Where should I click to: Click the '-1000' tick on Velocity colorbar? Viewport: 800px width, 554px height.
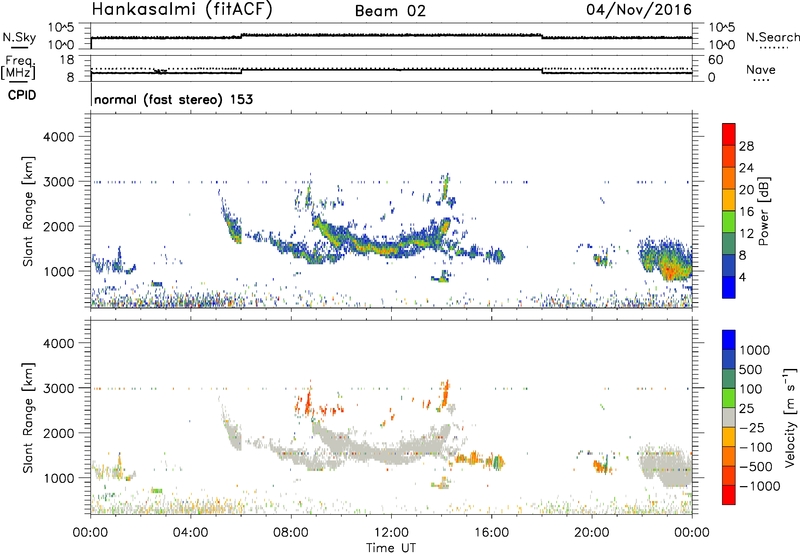pyautogui.click(x=760, y=486)
